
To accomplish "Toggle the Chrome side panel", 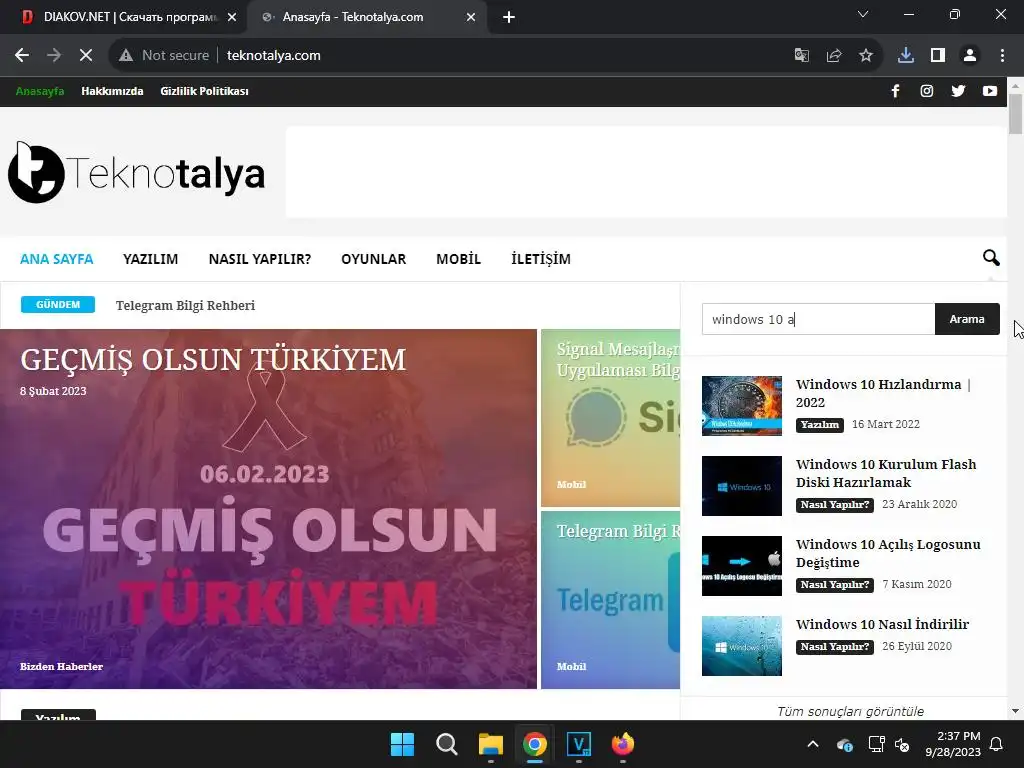I will [938, 56].
